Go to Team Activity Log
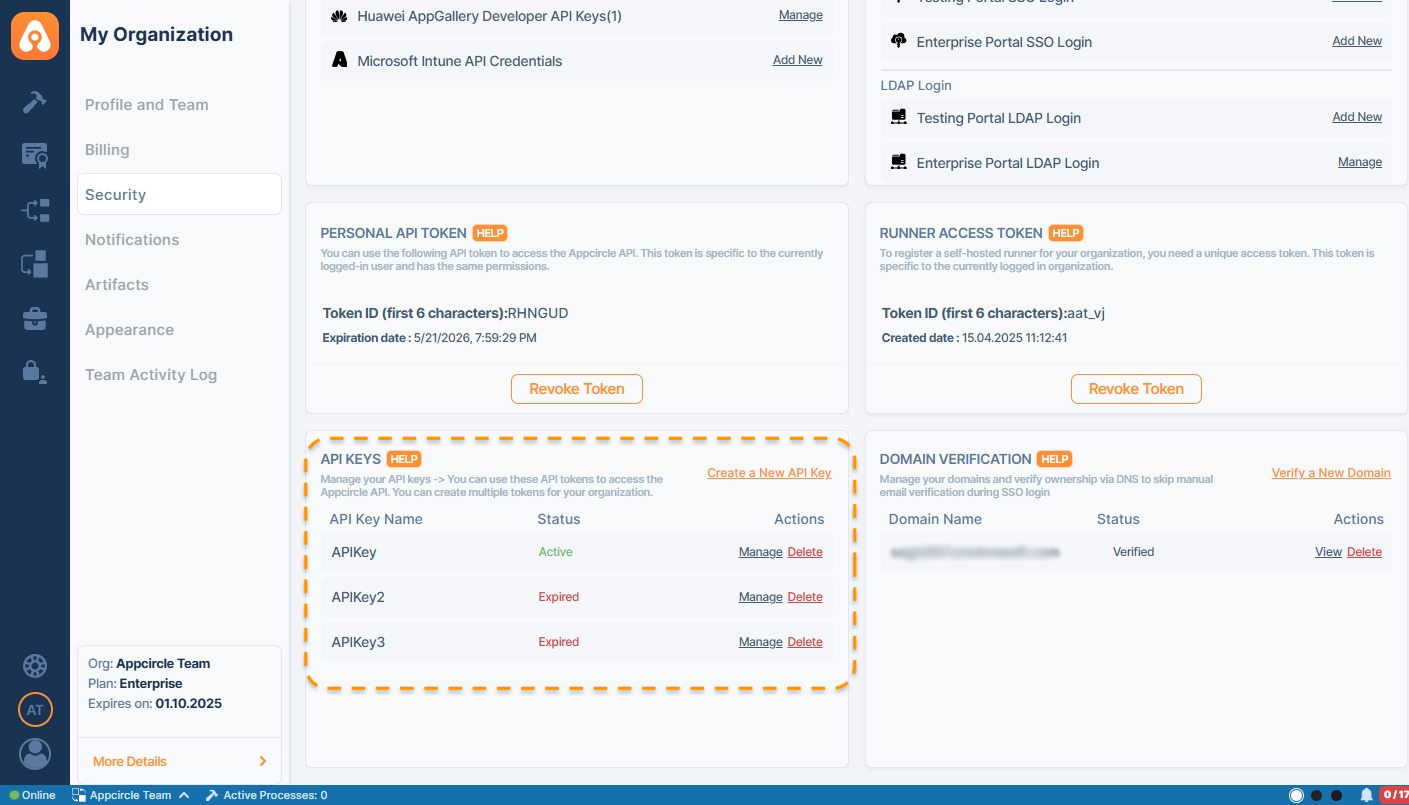The height and width of the screenshot is (805, 1409). pos(151,375)
